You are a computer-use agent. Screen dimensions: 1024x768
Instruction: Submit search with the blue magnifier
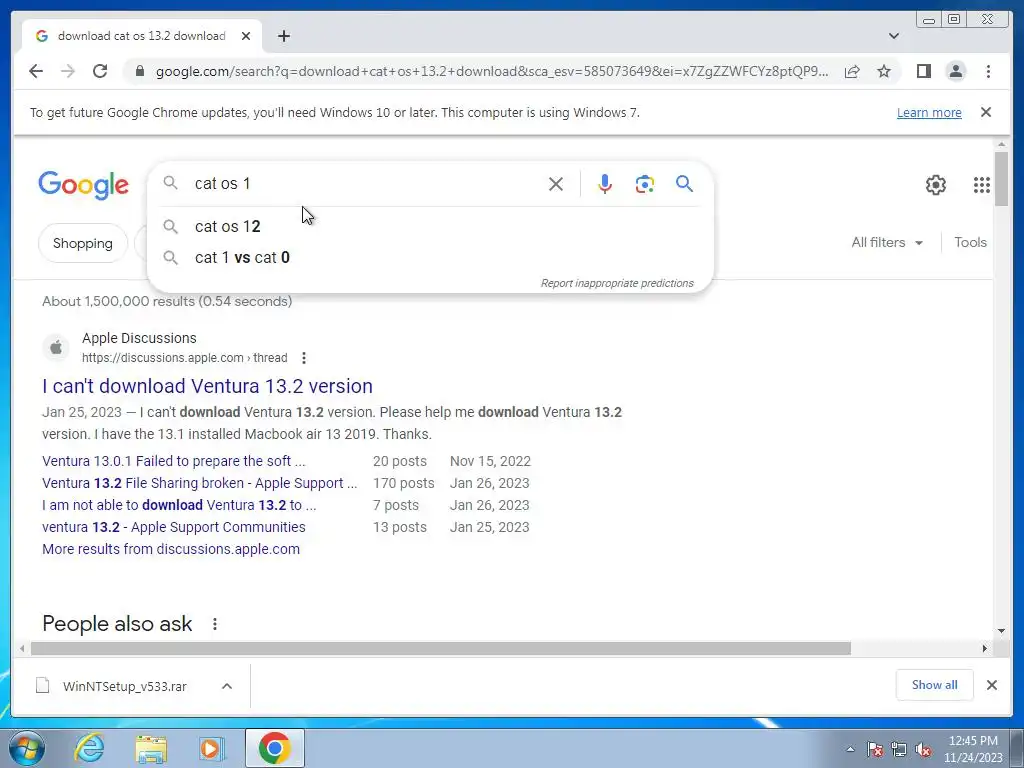tap(684, 184)
